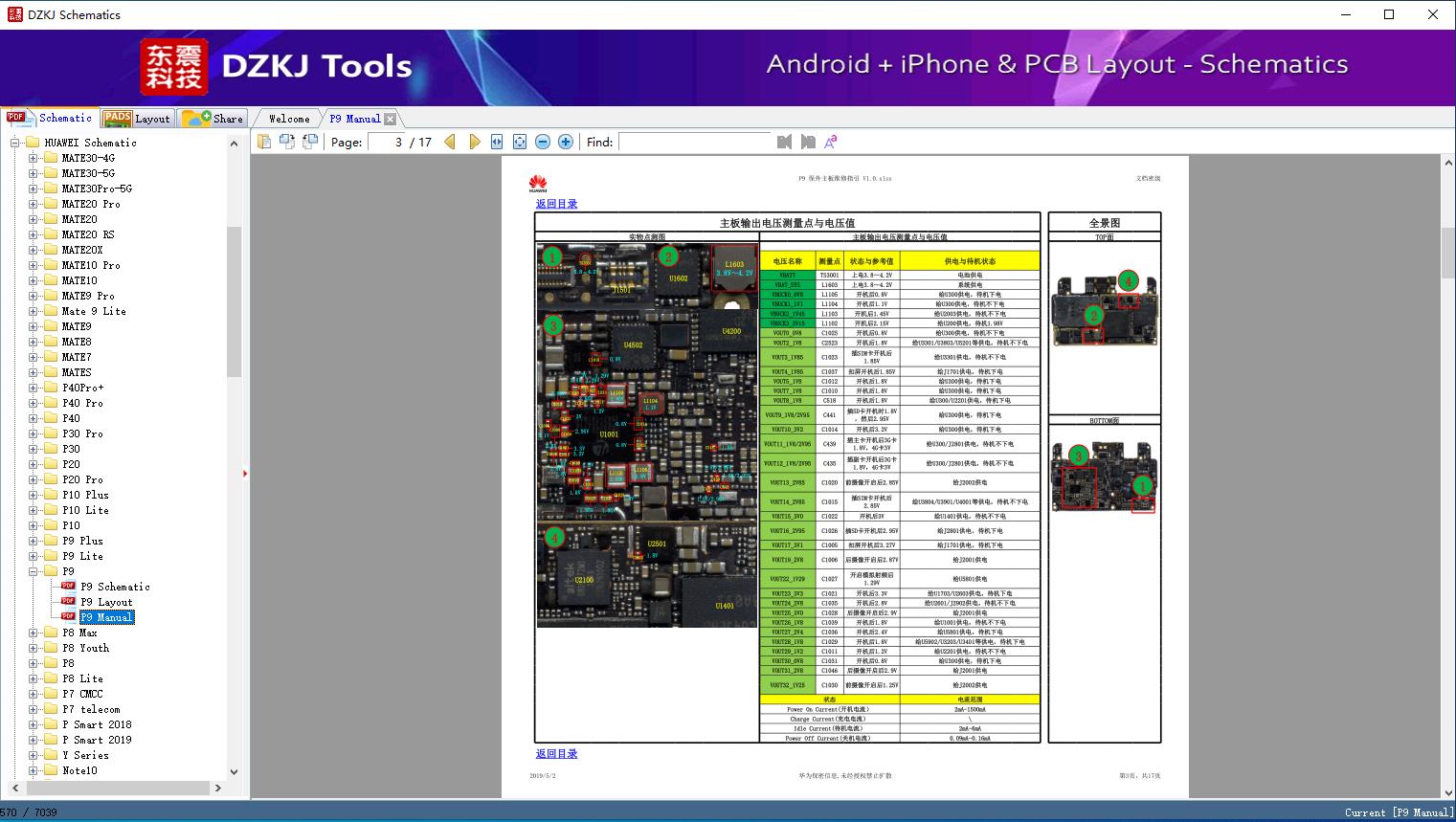Close the P9 Manual tab
The height and width of the screenshot is (822, 1456).
click(x=391, y=119)
